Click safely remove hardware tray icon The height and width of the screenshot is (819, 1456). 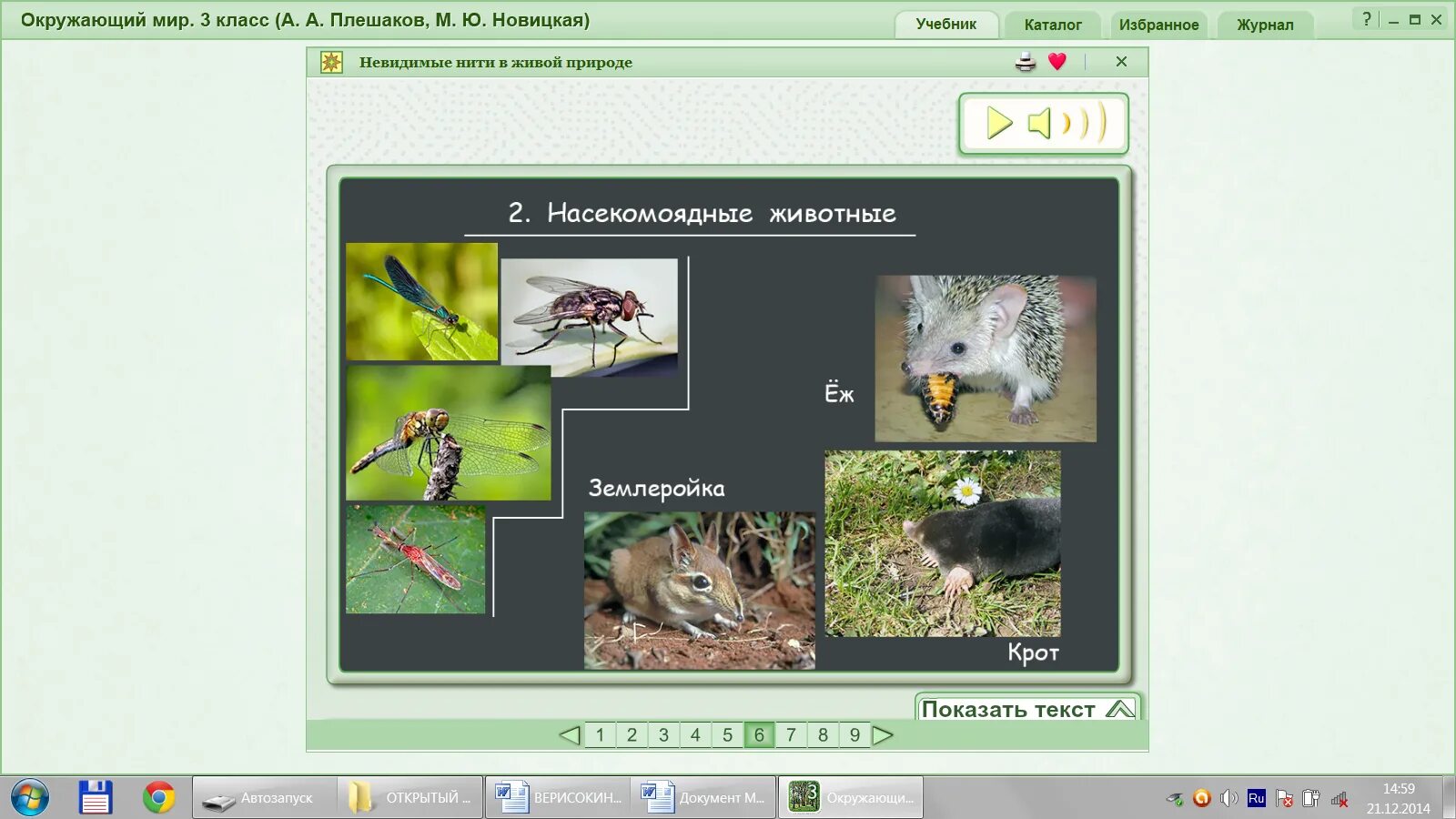(1175, 799)
